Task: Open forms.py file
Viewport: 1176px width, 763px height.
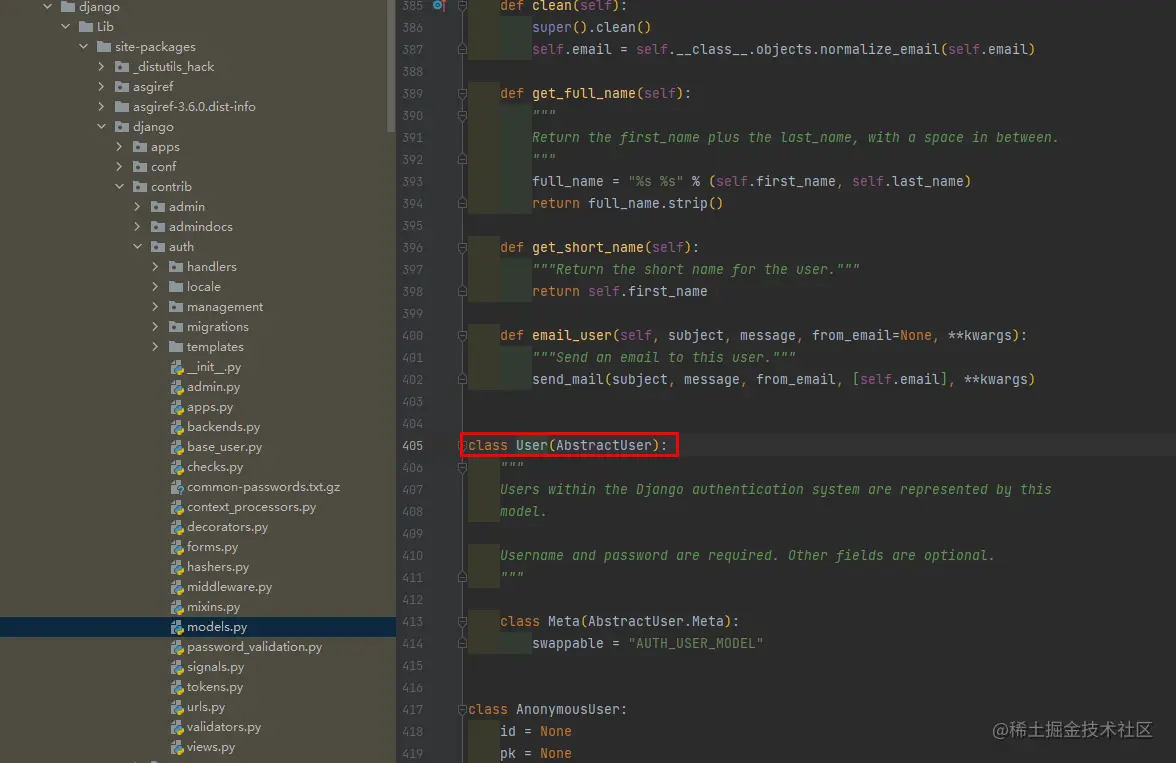Action: (x=212, y=547)
